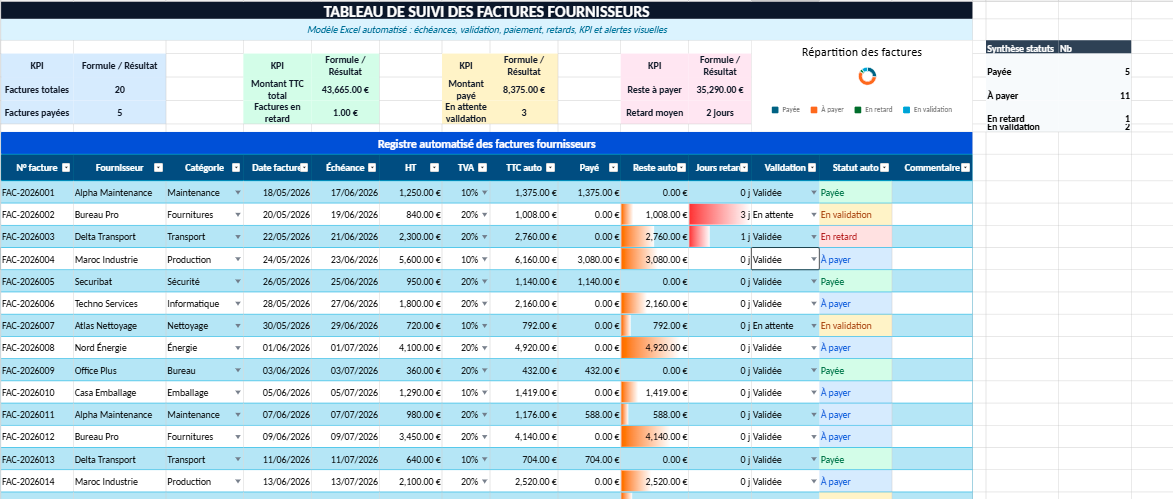This screenshot has width=1173, height=499.
Task: Select the Modèle Excel automatisé subtitle
Action: click(486, 30)
